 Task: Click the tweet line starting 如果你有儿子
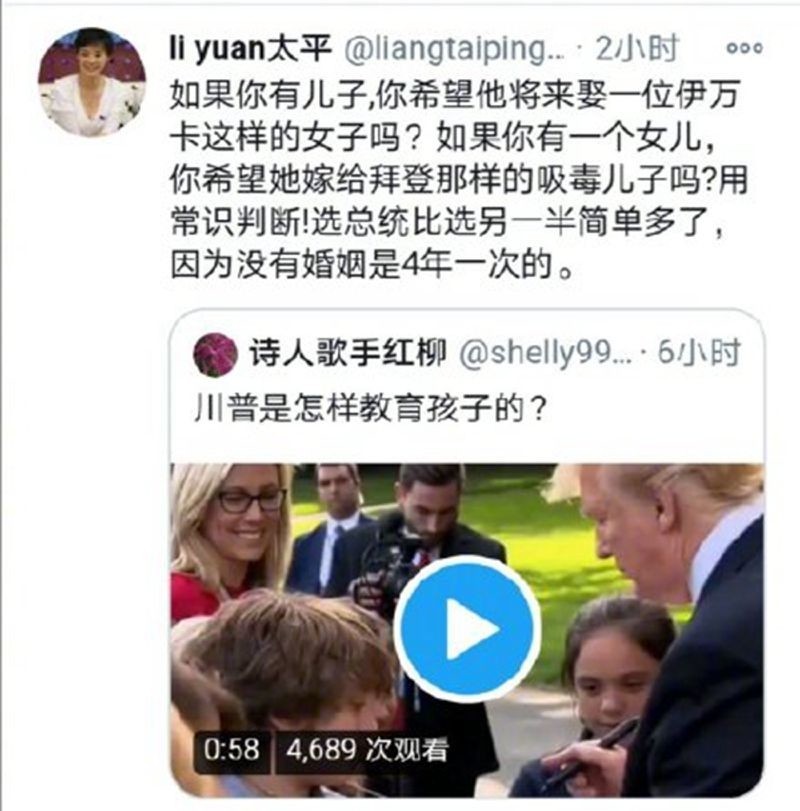tap(455, 94)
